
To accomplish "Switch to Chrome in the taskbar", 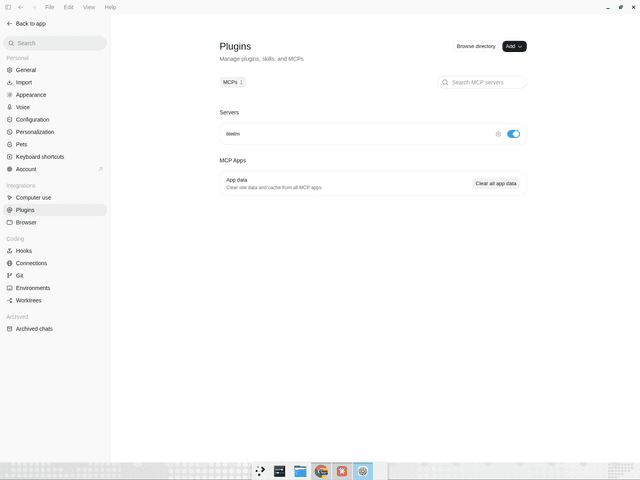I will tap(321, 471).
